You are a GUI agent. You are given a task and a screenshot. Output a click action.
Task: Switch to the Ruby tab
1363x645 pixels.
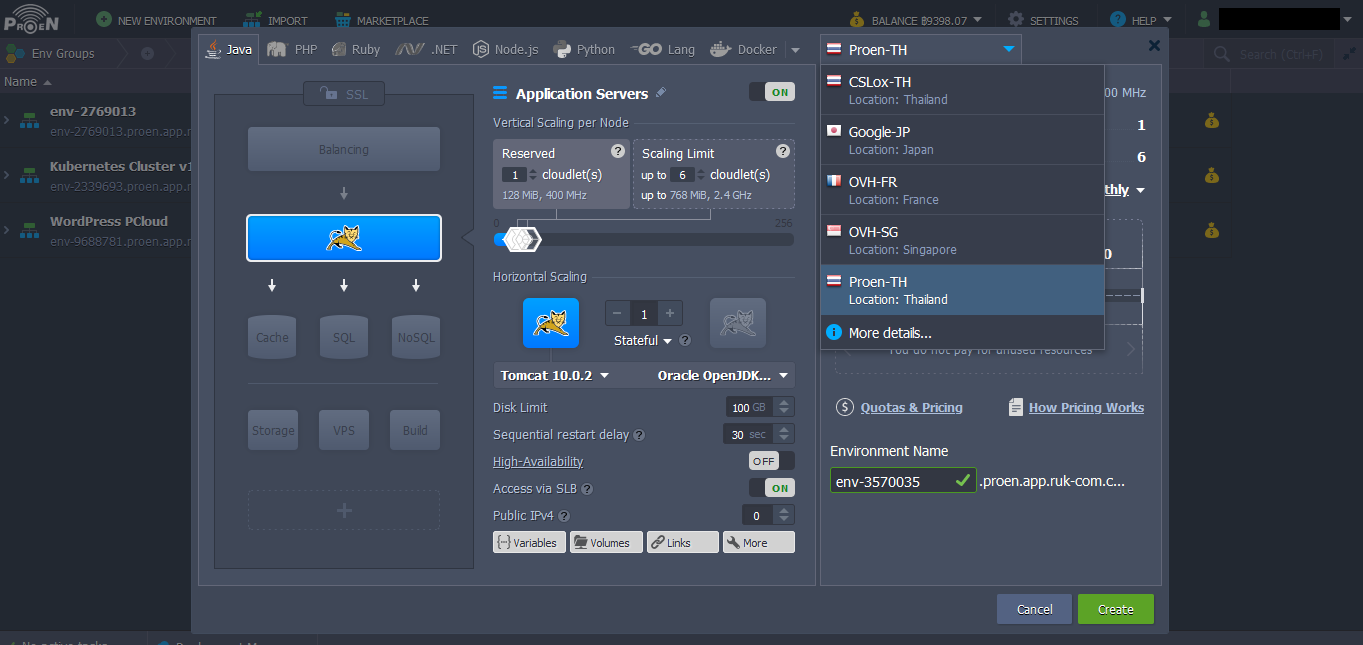tap(355, 49)
